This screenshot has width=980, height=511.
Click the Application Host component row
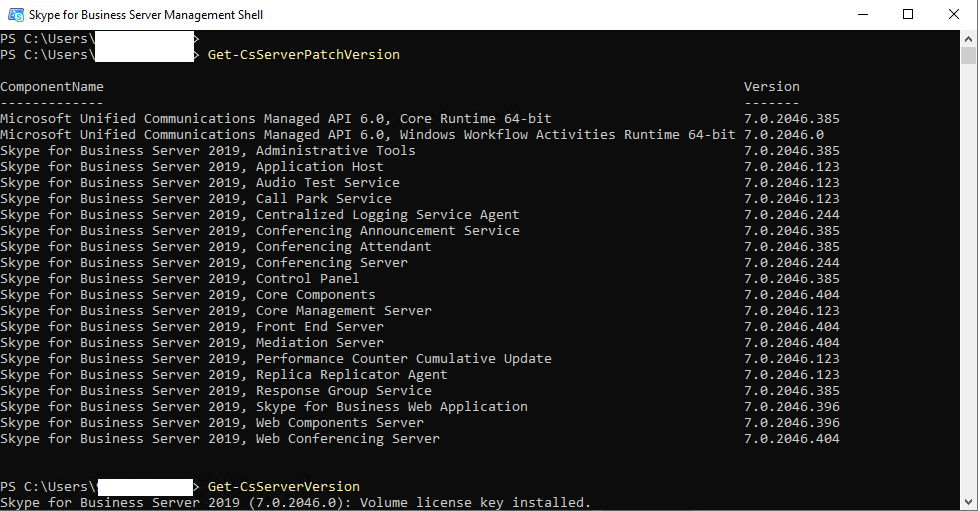[420, 167]
